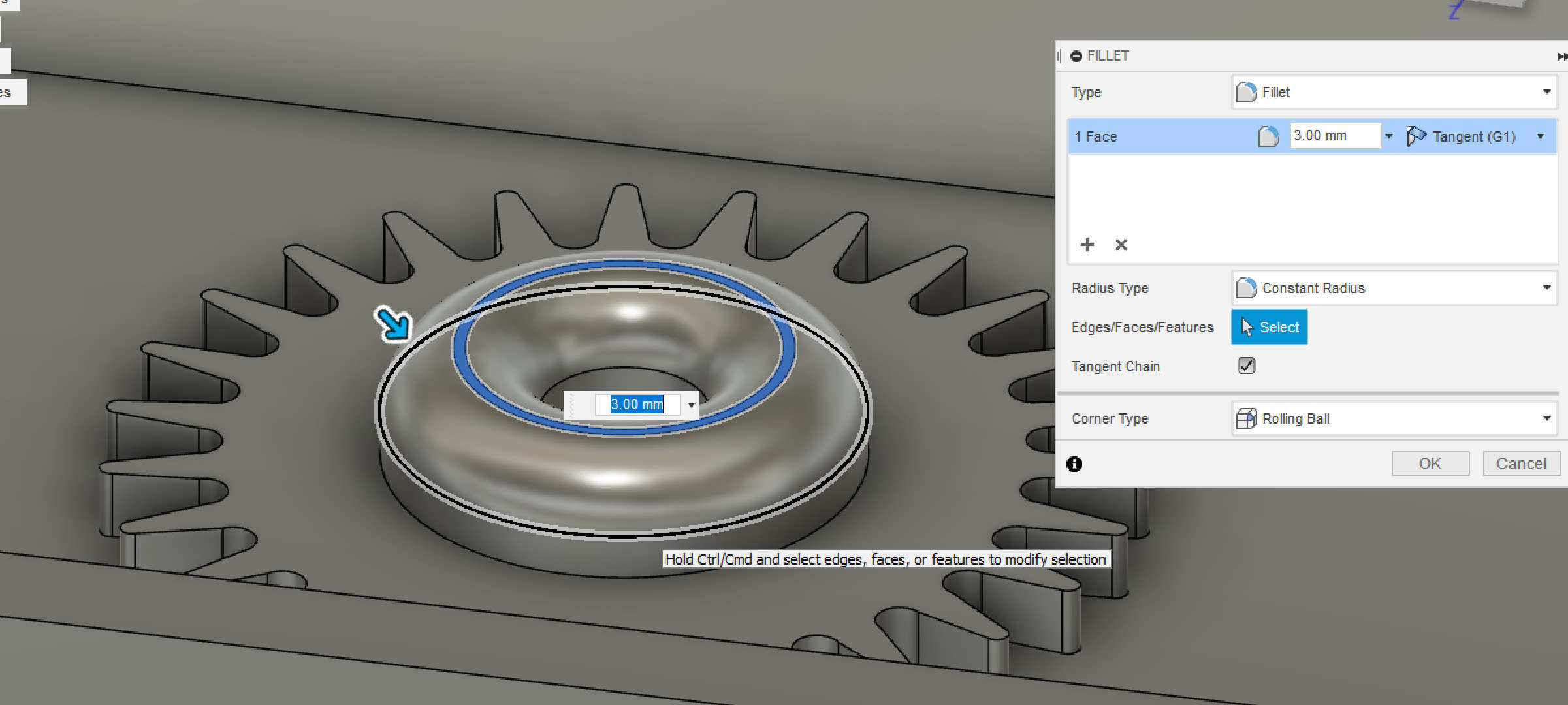Open the Radius Type Constant Radius dropdown
Image resolution: width=1568 pixels, height=705 pixels.
pyautogui.click(x=1394, y=288)
